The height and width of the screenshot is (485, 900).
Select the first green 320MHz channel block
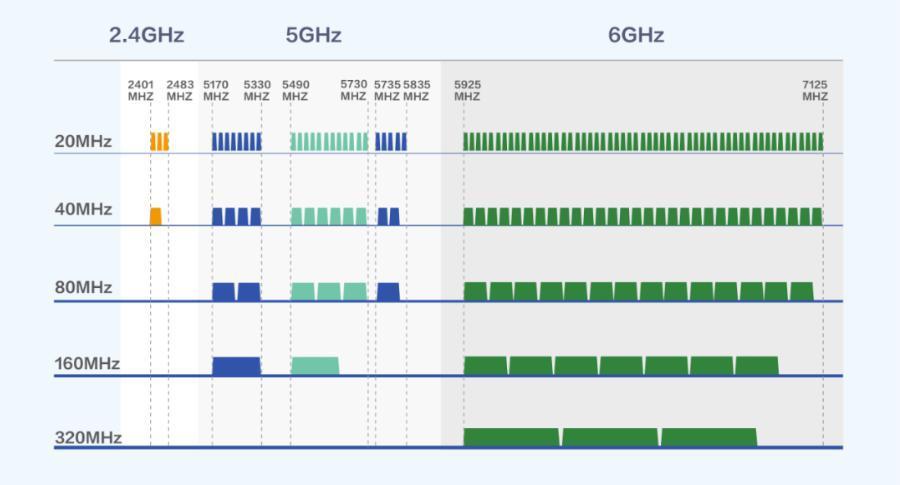coord(511,438)
